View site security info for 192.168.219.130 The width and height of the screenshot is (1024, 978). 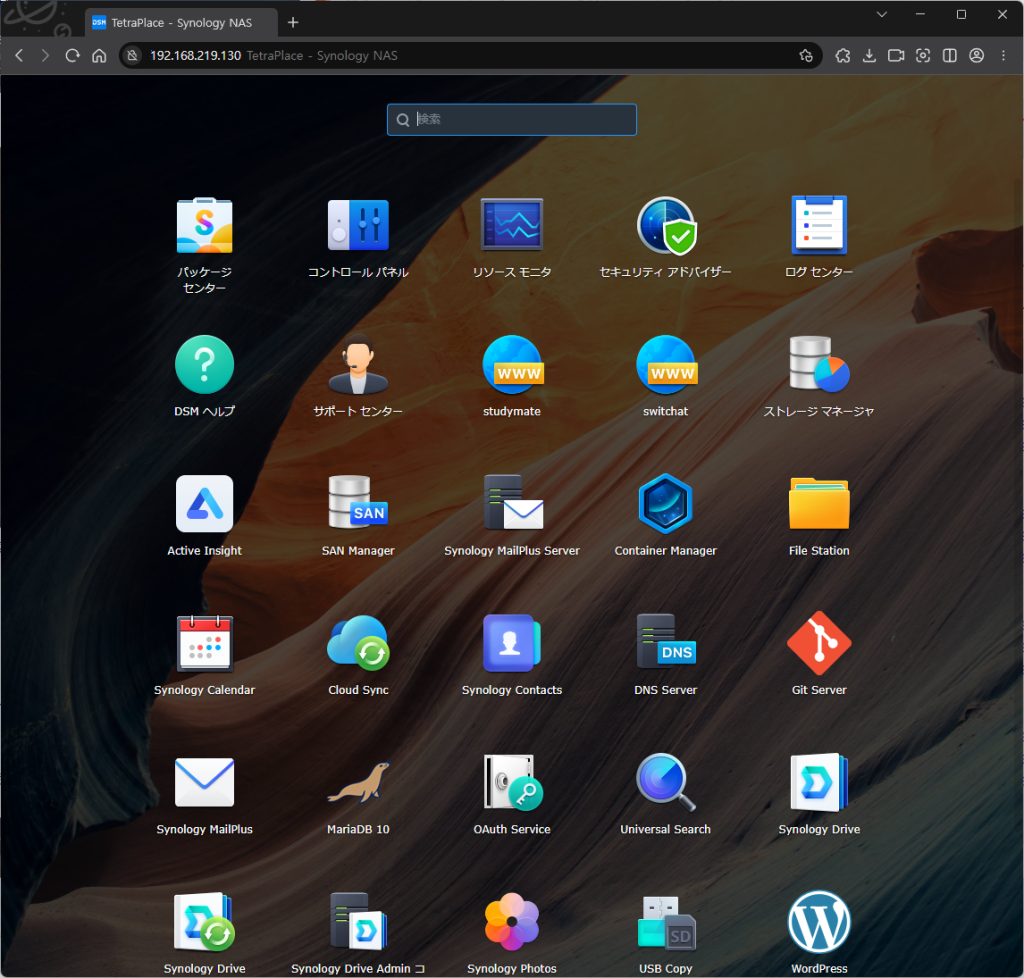[133, 55]
